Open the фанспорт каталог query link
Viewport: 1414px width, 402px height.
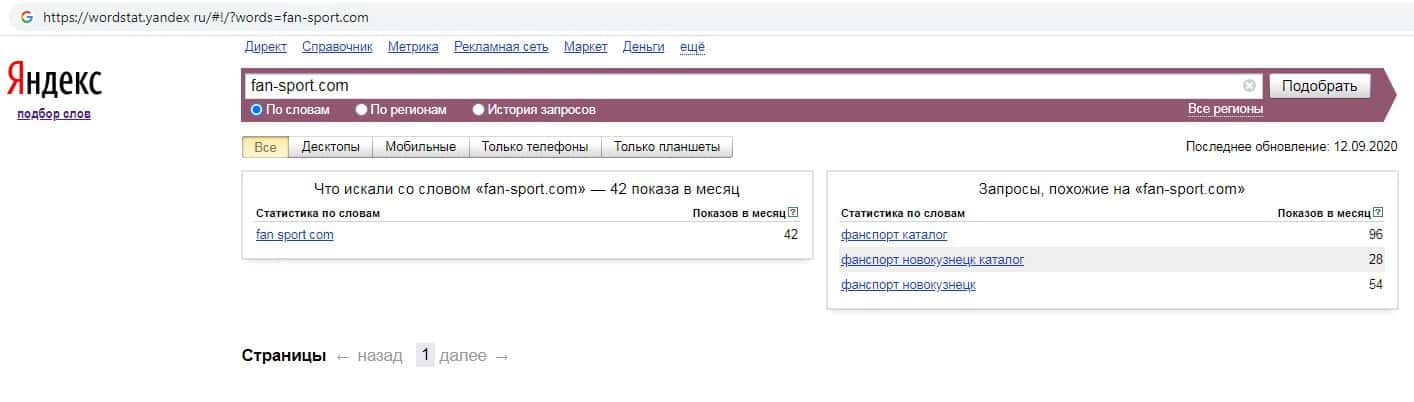(x=894, y=235)
